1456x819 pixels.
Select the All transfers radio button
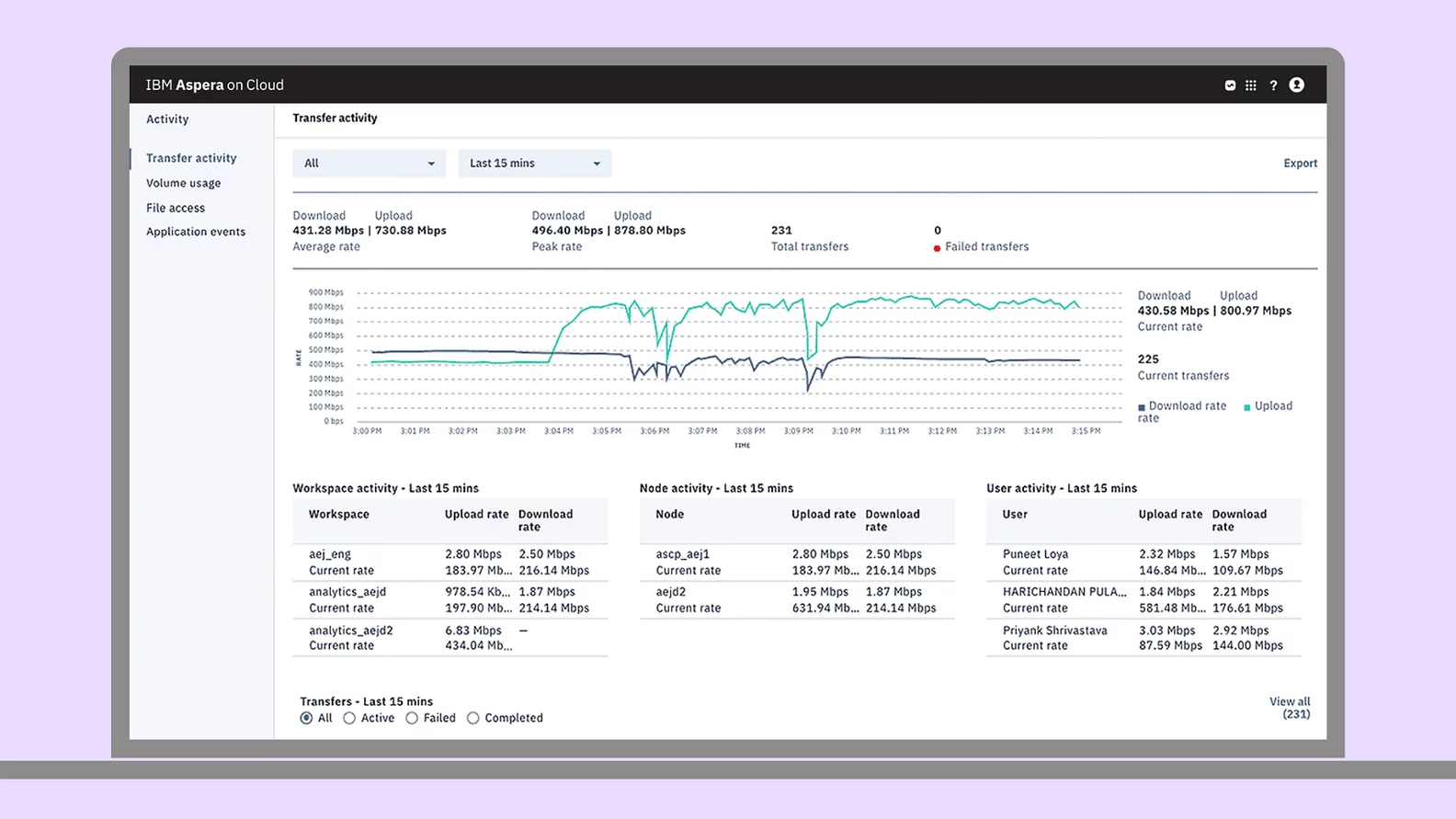(x=306, y=718)
